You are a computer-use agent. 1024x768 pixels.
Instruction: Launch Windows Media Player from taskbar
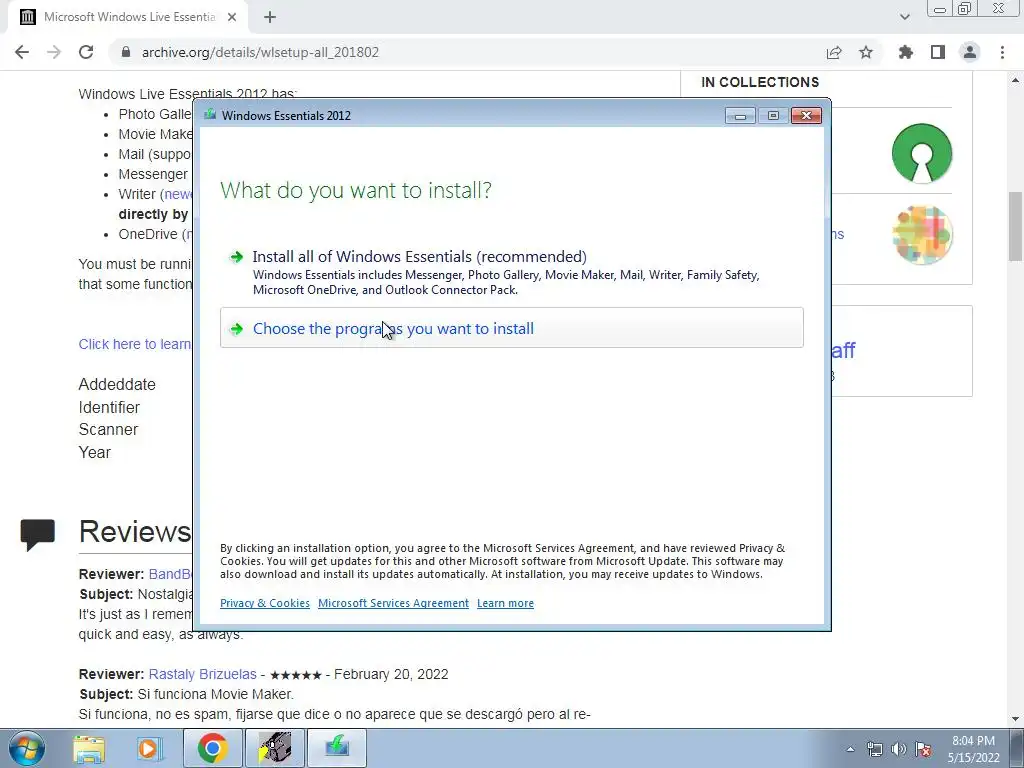150,748
